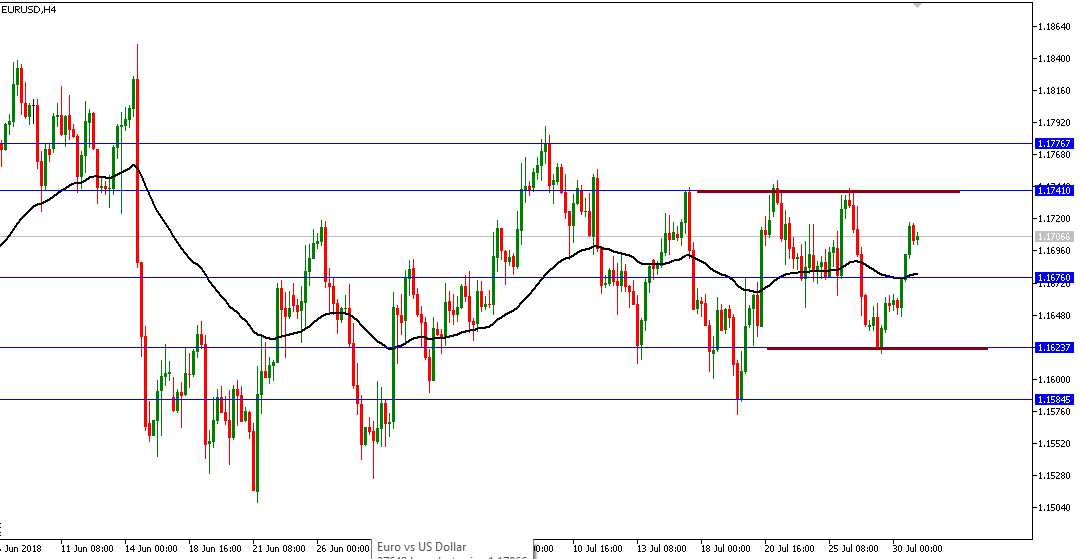Click the 1.18400 value on price axis
This screenshot has width=1081, height=559.
click(1055, 59)
